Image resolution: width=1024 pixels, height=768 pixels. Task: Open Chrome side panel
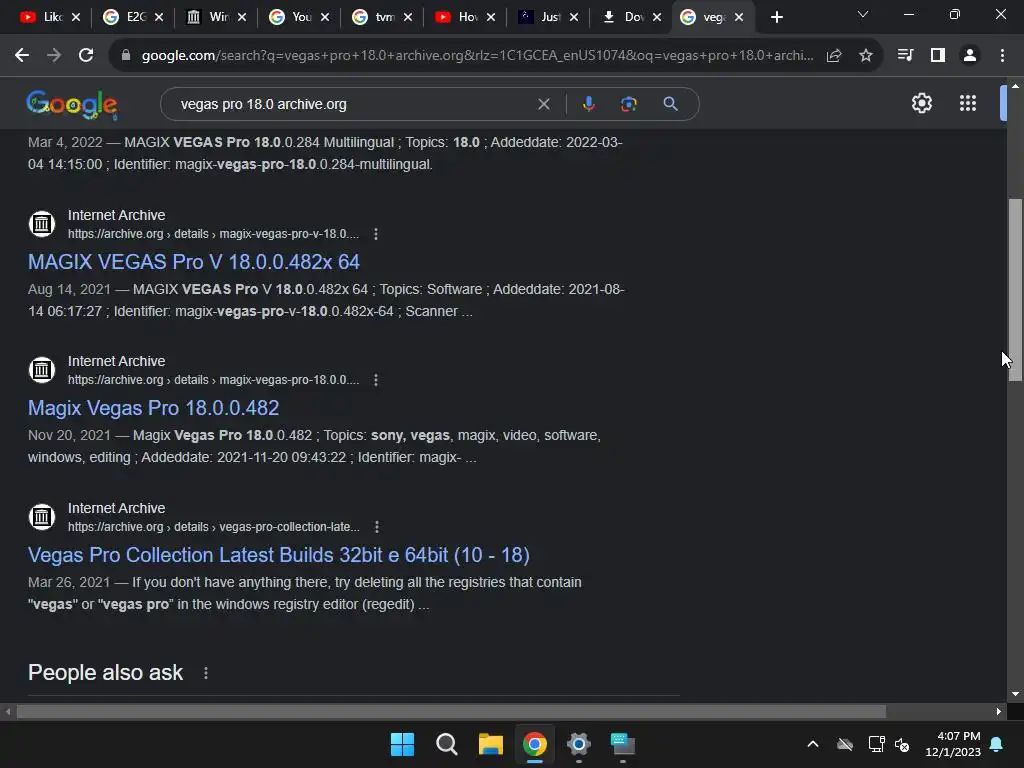938,56
